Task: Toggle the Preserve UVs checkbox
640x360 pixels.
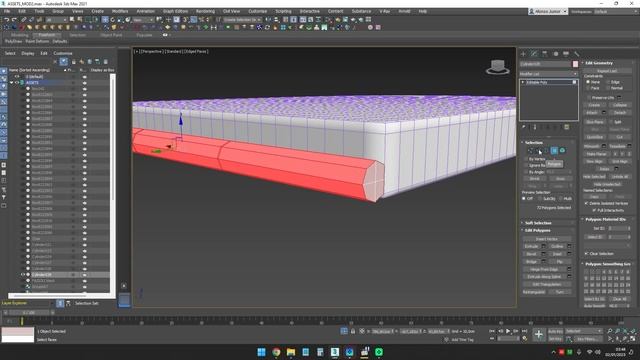Action: 588,98
